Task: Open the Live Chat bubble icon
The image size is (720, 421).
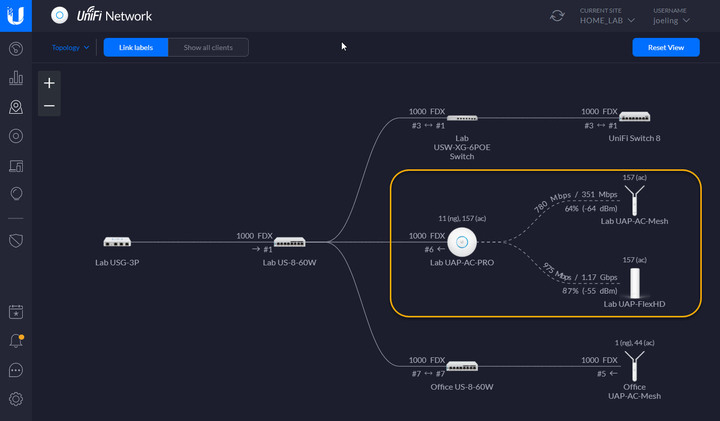Action: [x=16, y=370]
